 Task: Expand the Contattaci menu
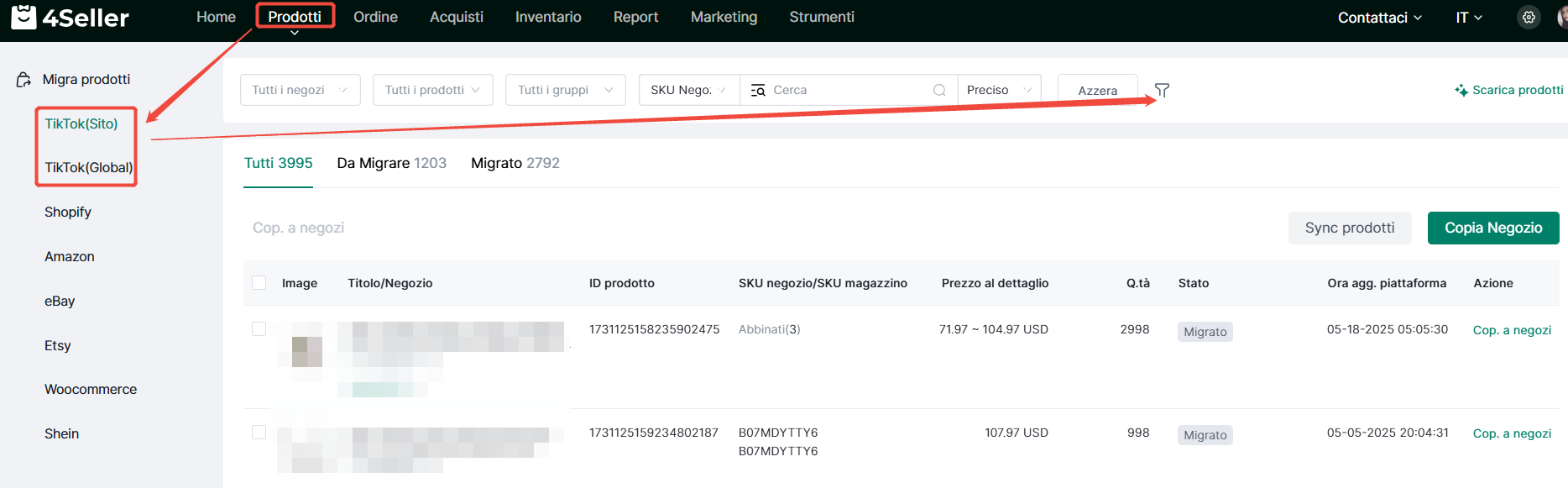click(x=1380, y=18)
